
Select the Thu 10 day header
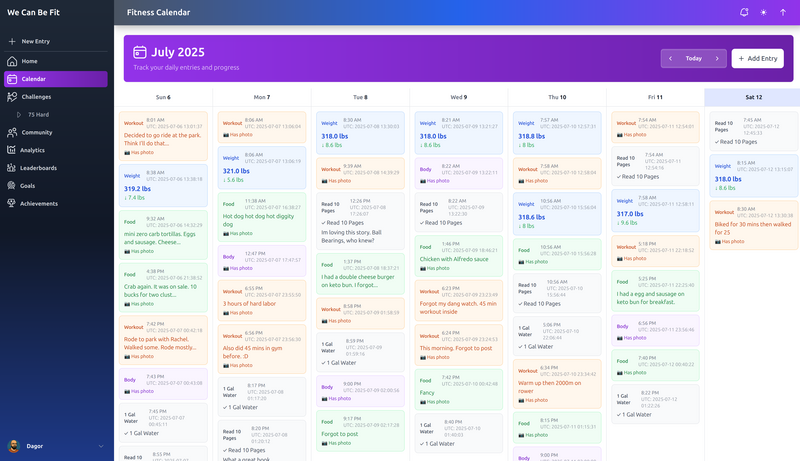point(557,97)
